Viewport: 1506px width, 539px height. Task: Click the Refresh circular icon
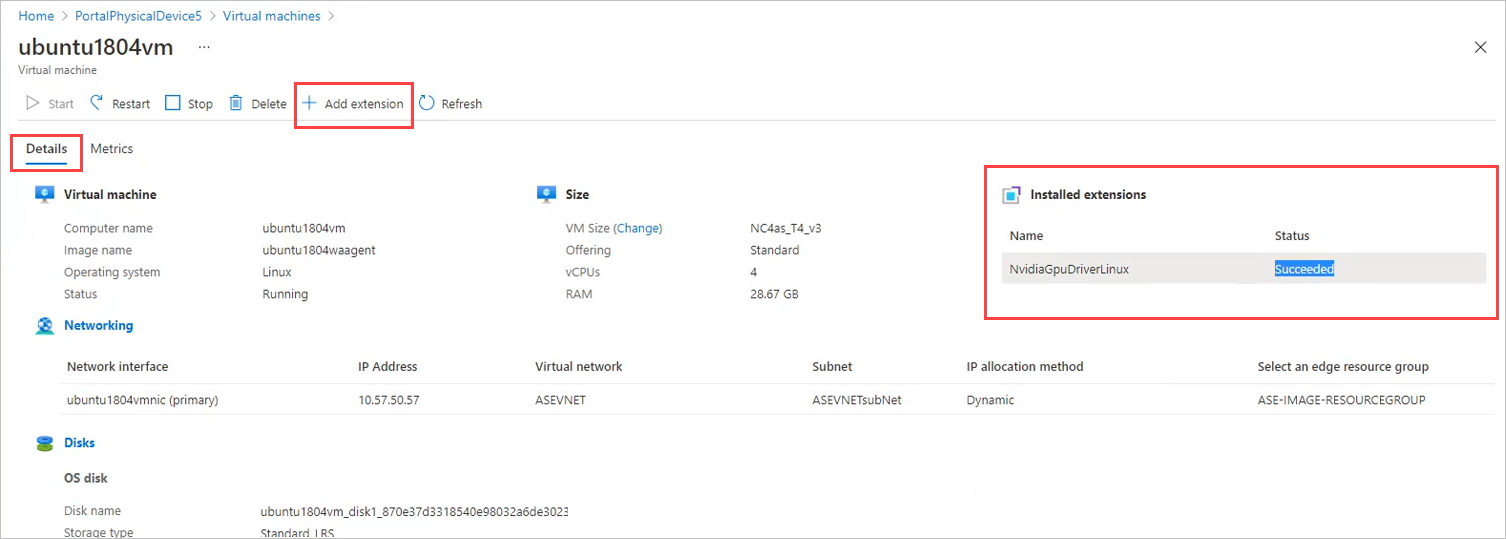(x=426, y=103)
